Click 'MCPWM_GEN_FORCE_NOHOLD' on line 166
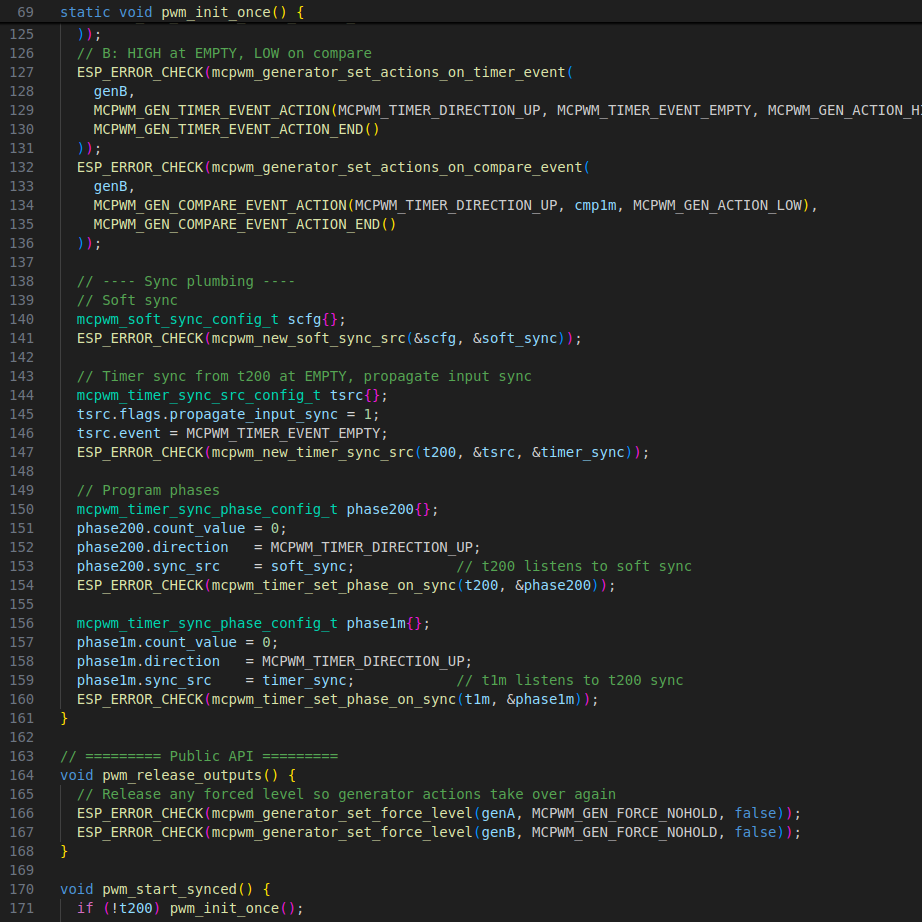922x922 pixels. click(x=624, y=813)
